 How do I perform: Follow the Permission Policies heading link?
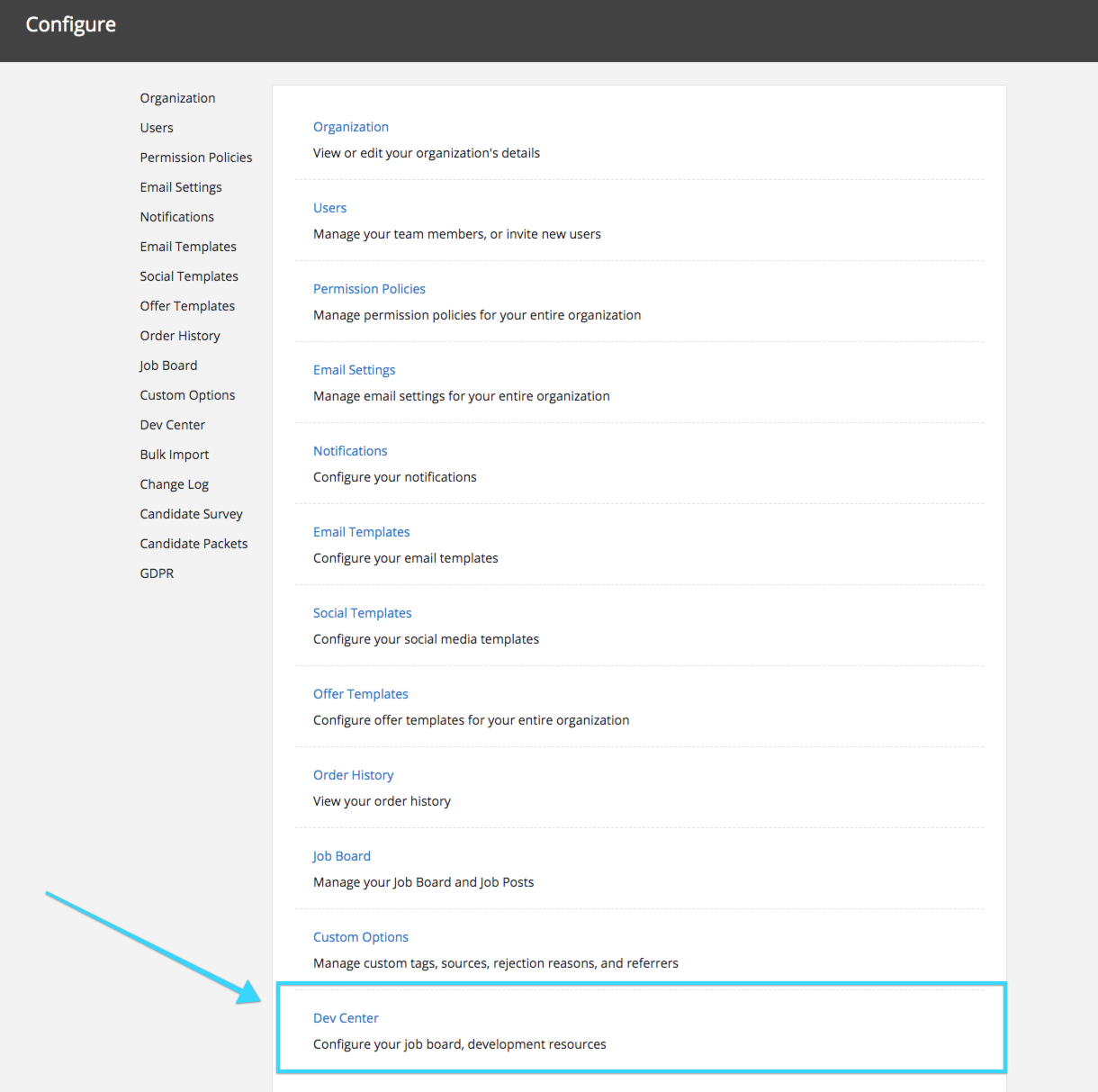(x=369, y=289)
